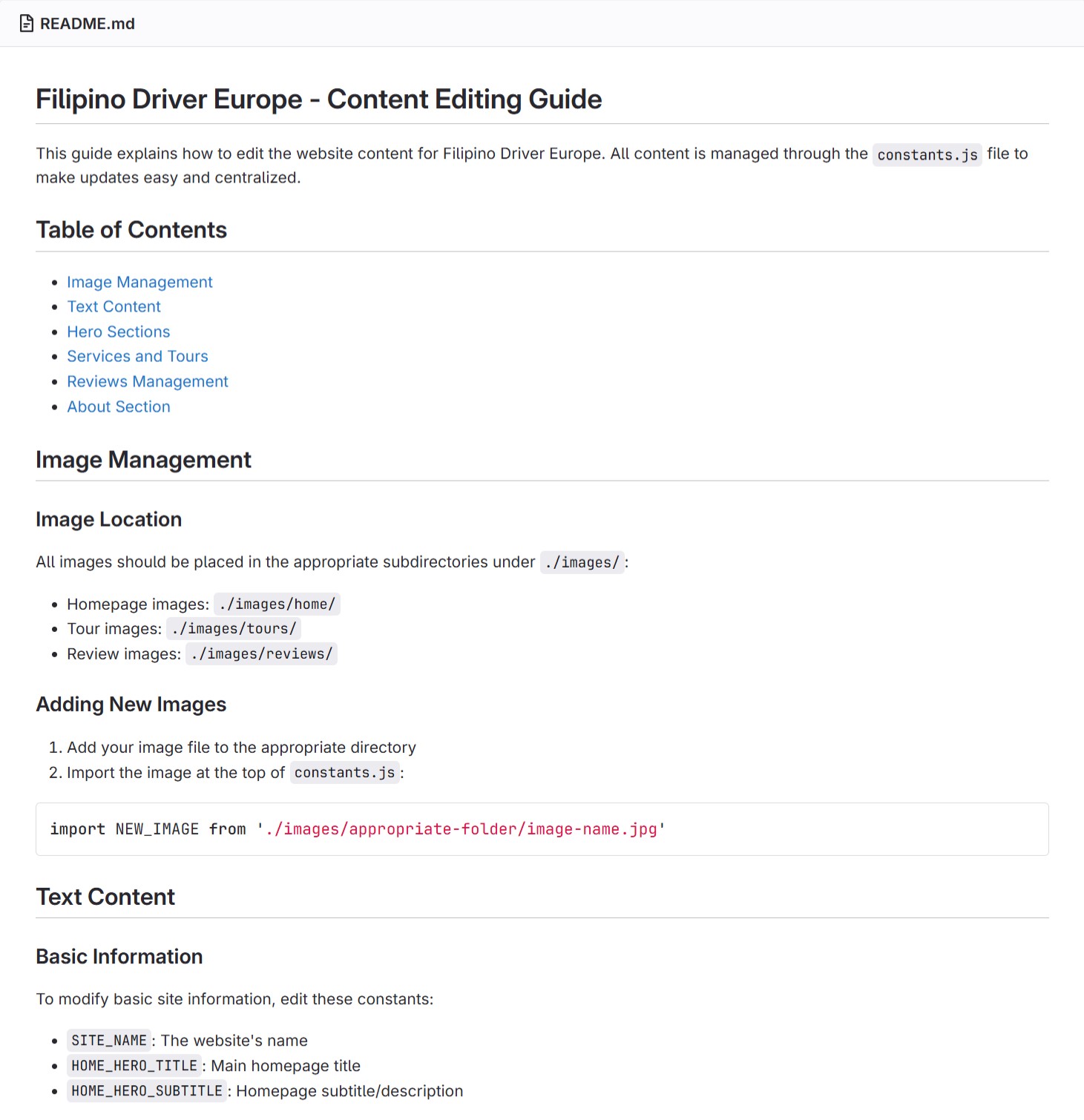Click the ./images/tours/ inline code path
Image resolution: width=1084 pixels, height=1120 pixels.
click(234, 628)
